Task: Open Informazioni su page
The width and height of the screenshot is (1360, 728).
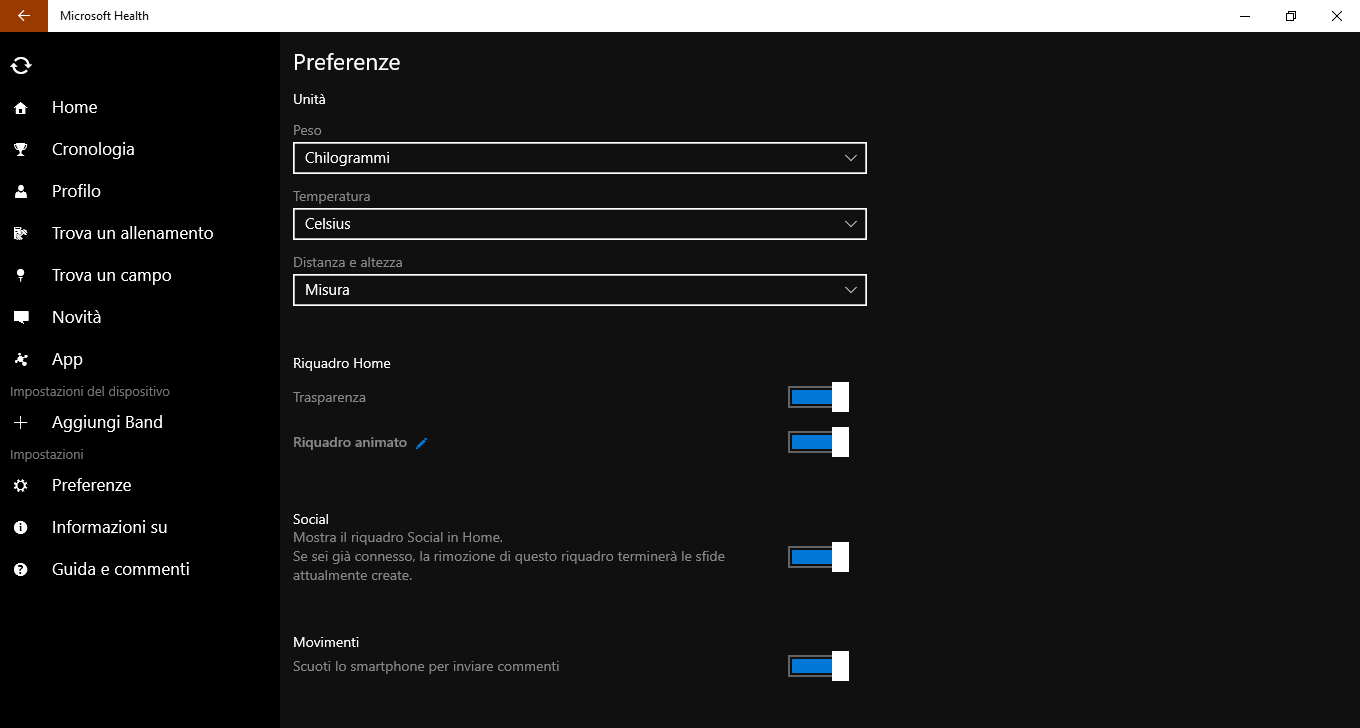Action: [x=140, y=527]
